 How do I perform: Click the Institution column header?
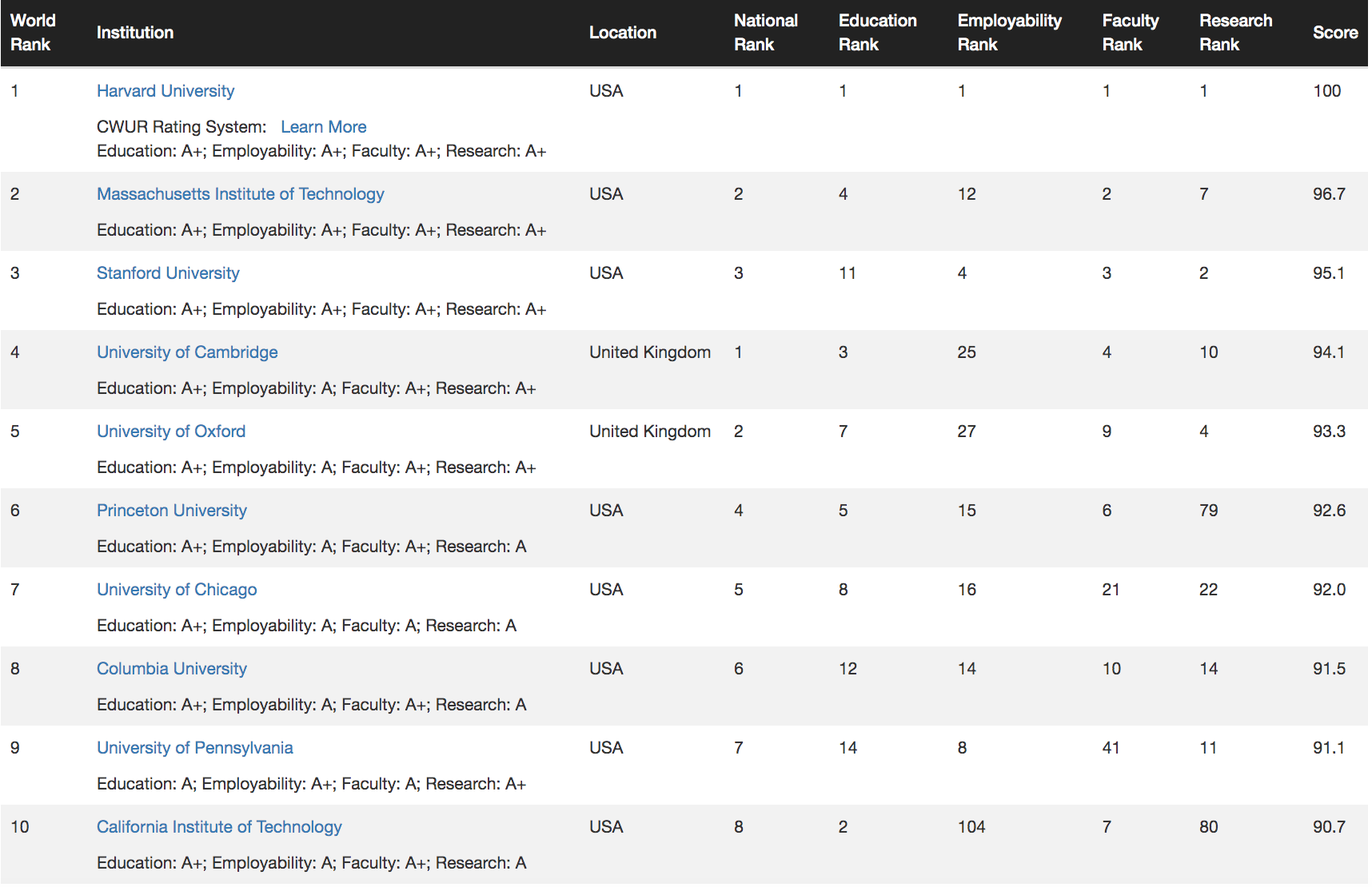[135, 33]
